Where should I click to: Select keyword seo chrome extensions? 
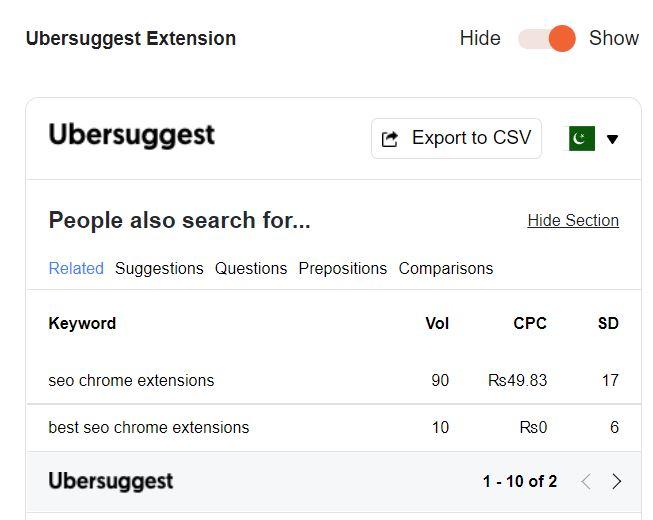(131, 381)
